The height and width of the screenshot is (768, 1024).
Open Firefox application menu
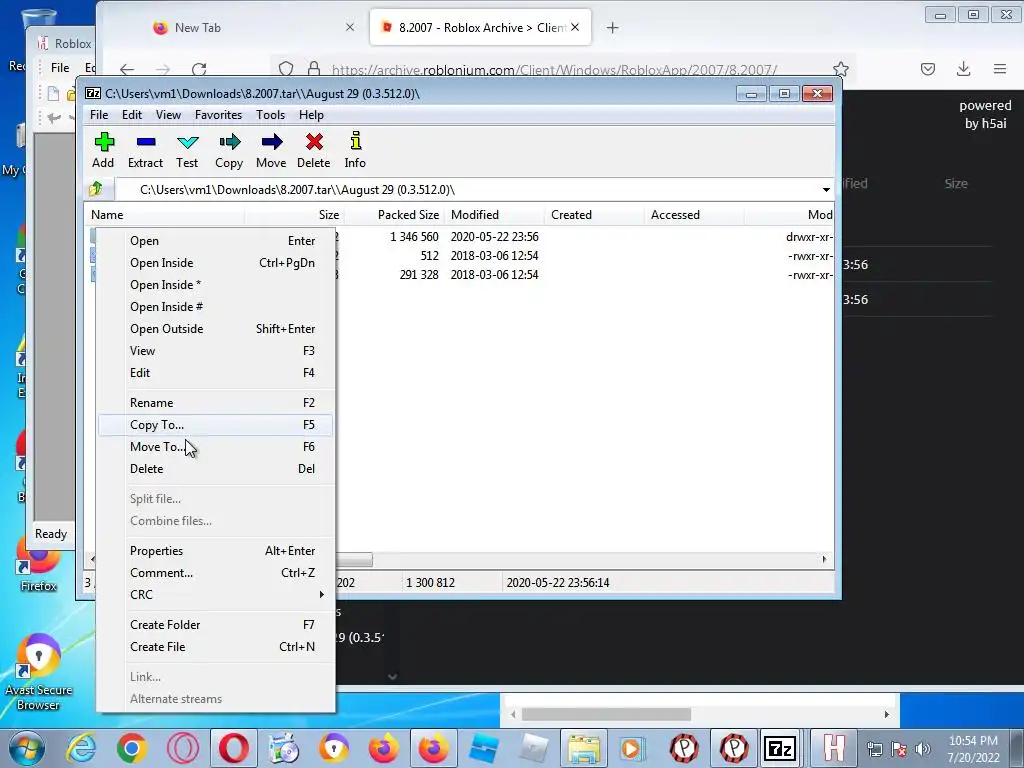[x=1000, y=69]
